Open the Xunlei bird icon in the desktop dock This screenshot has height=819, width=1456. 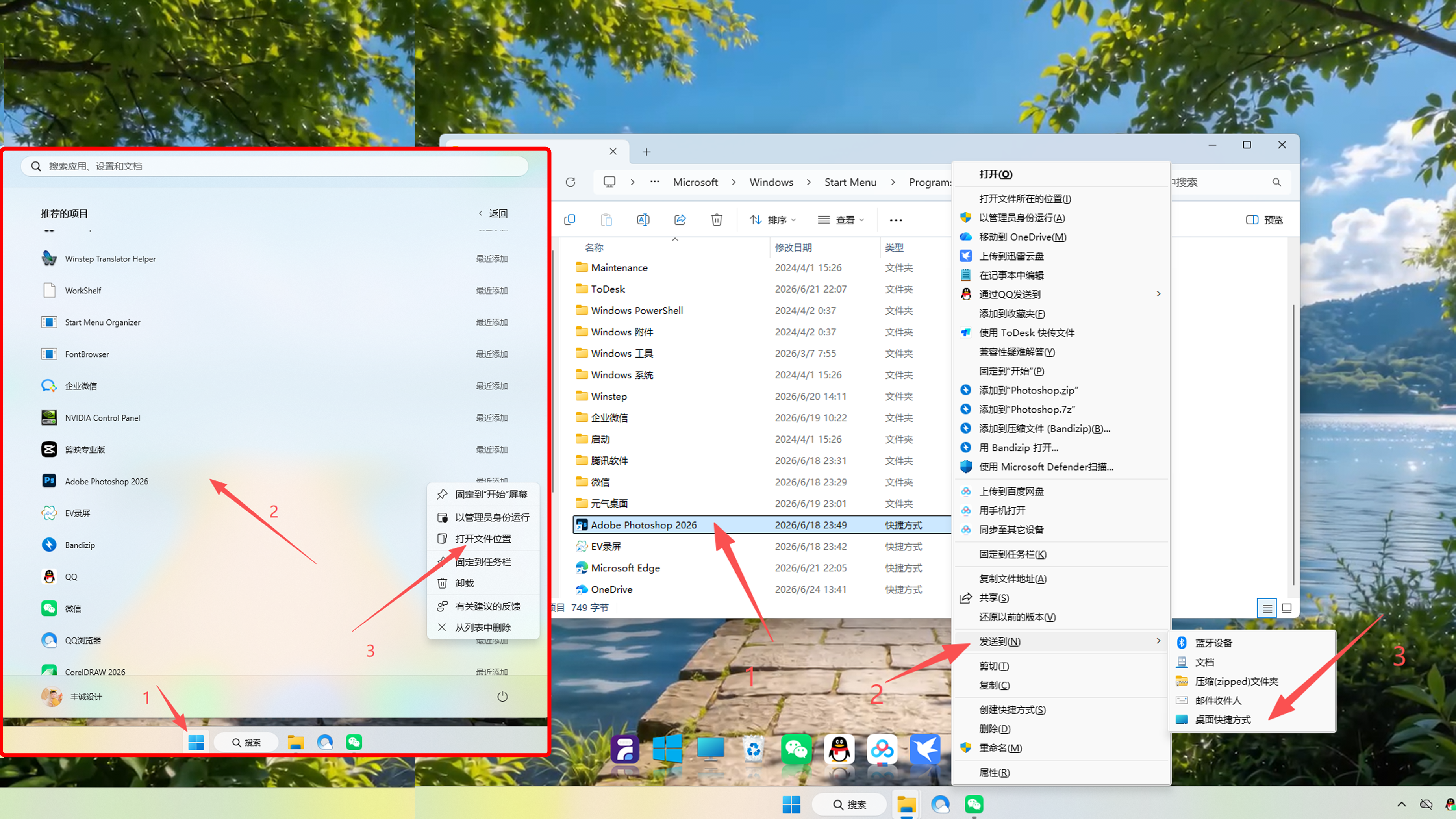coord(925,749)
